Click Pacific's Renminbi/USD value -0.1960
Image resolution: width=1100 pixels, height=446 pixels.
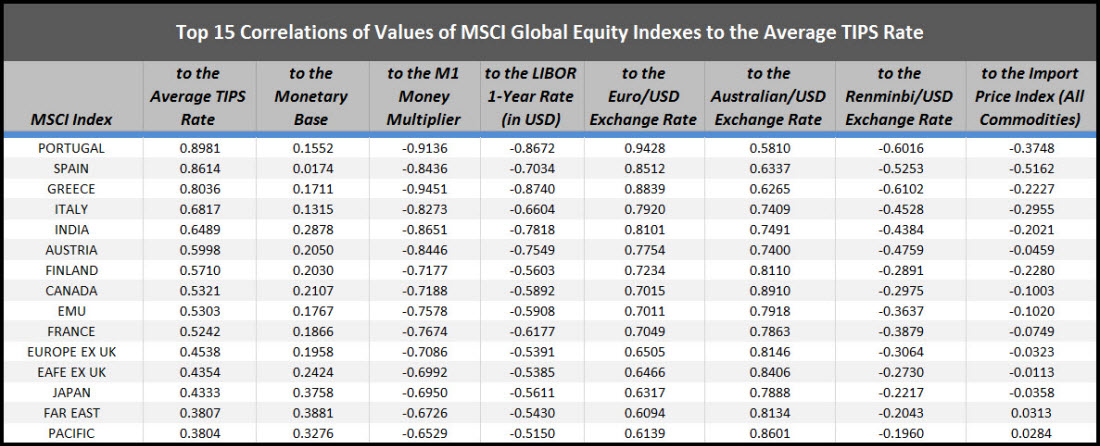click(900, 433)
